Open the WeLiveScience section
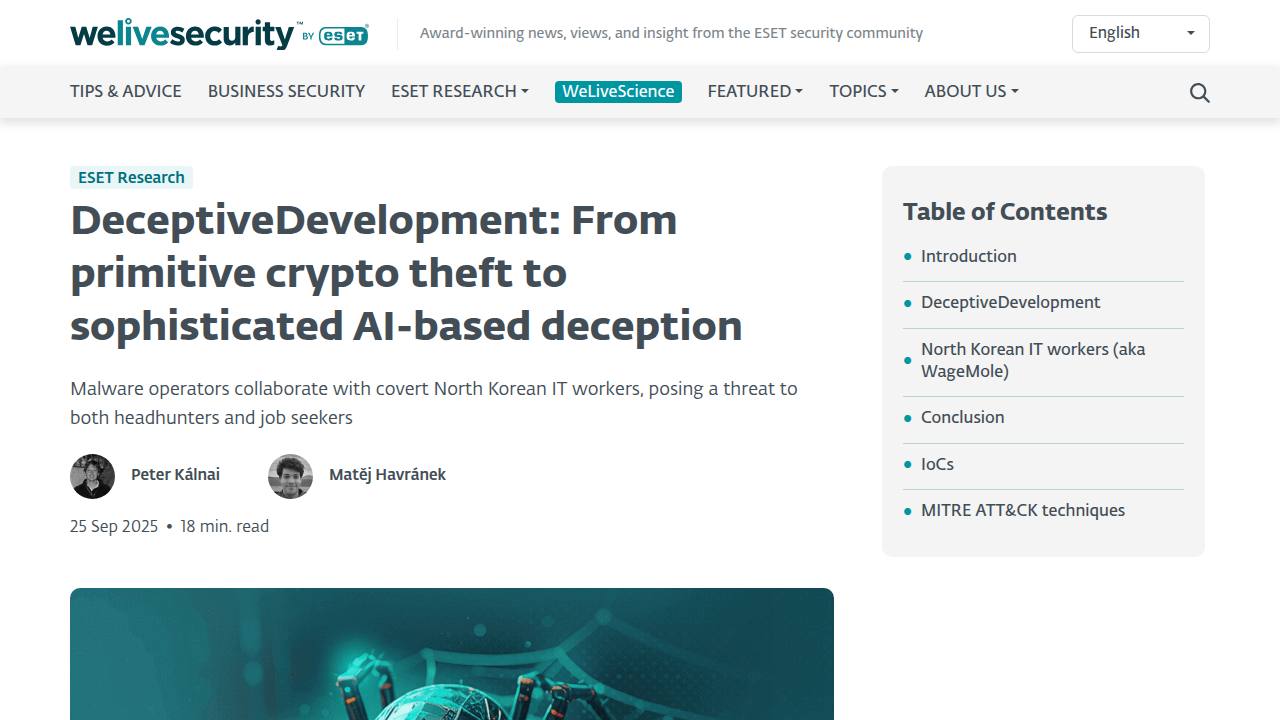The height and width of the screenshot is (720, 1280). 618,91
